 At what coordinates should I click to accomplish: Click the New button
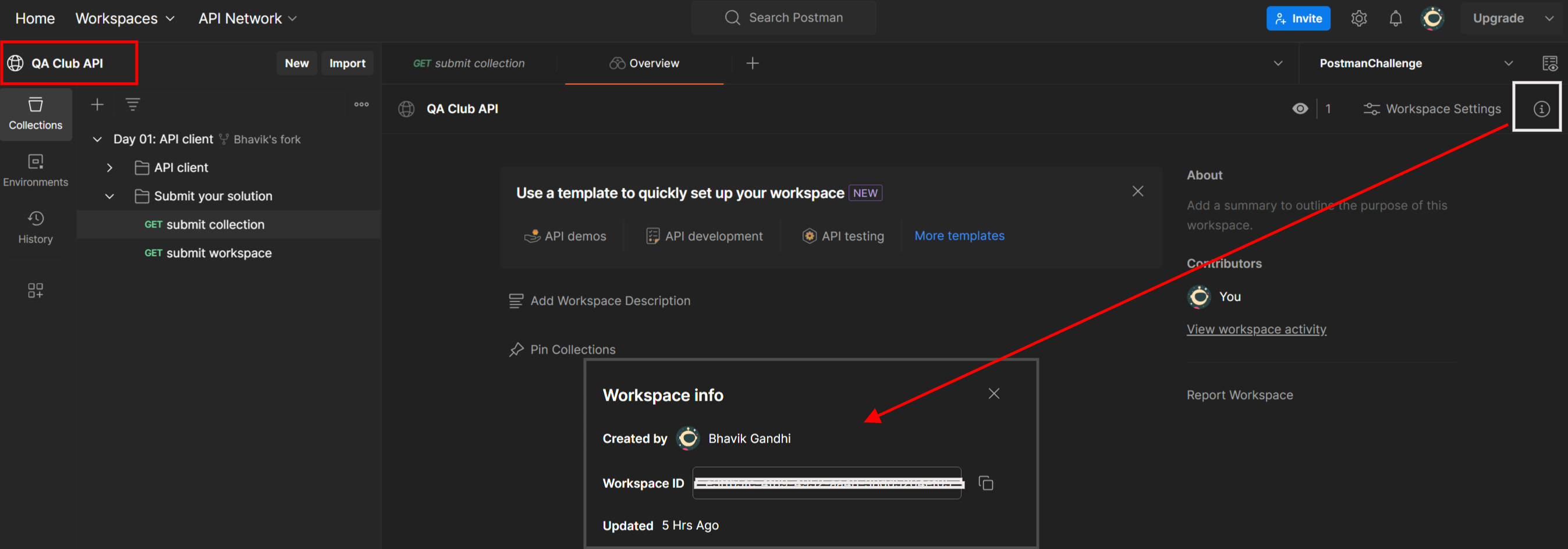pyautogui.click(x=296, y=63)
